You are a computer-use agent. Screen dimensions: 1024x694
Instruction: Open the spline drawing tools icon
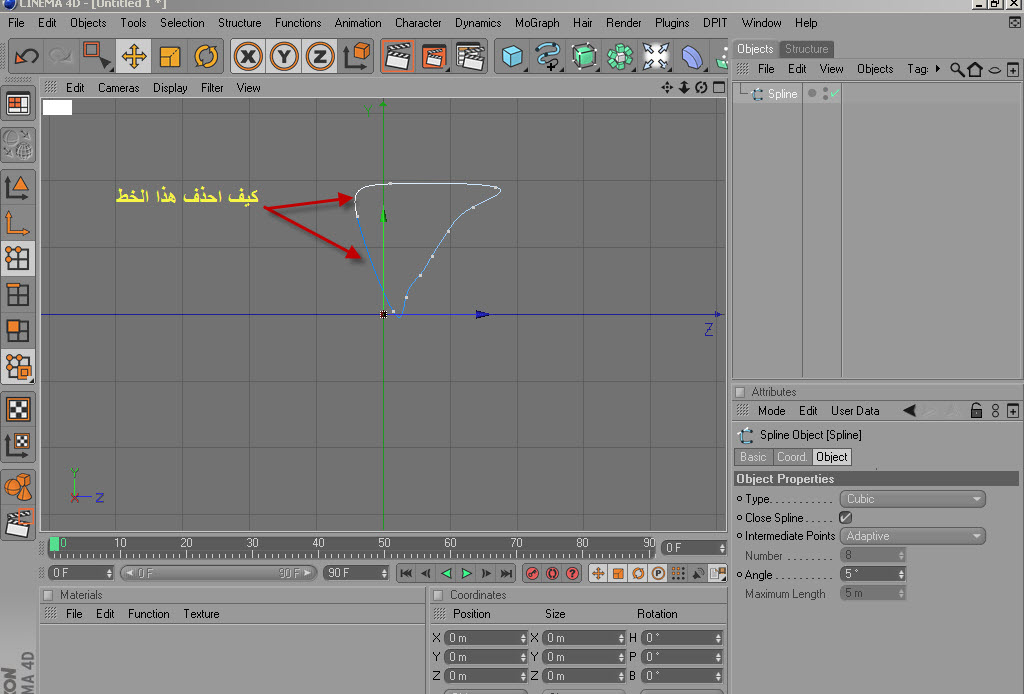tap(548, 57)
